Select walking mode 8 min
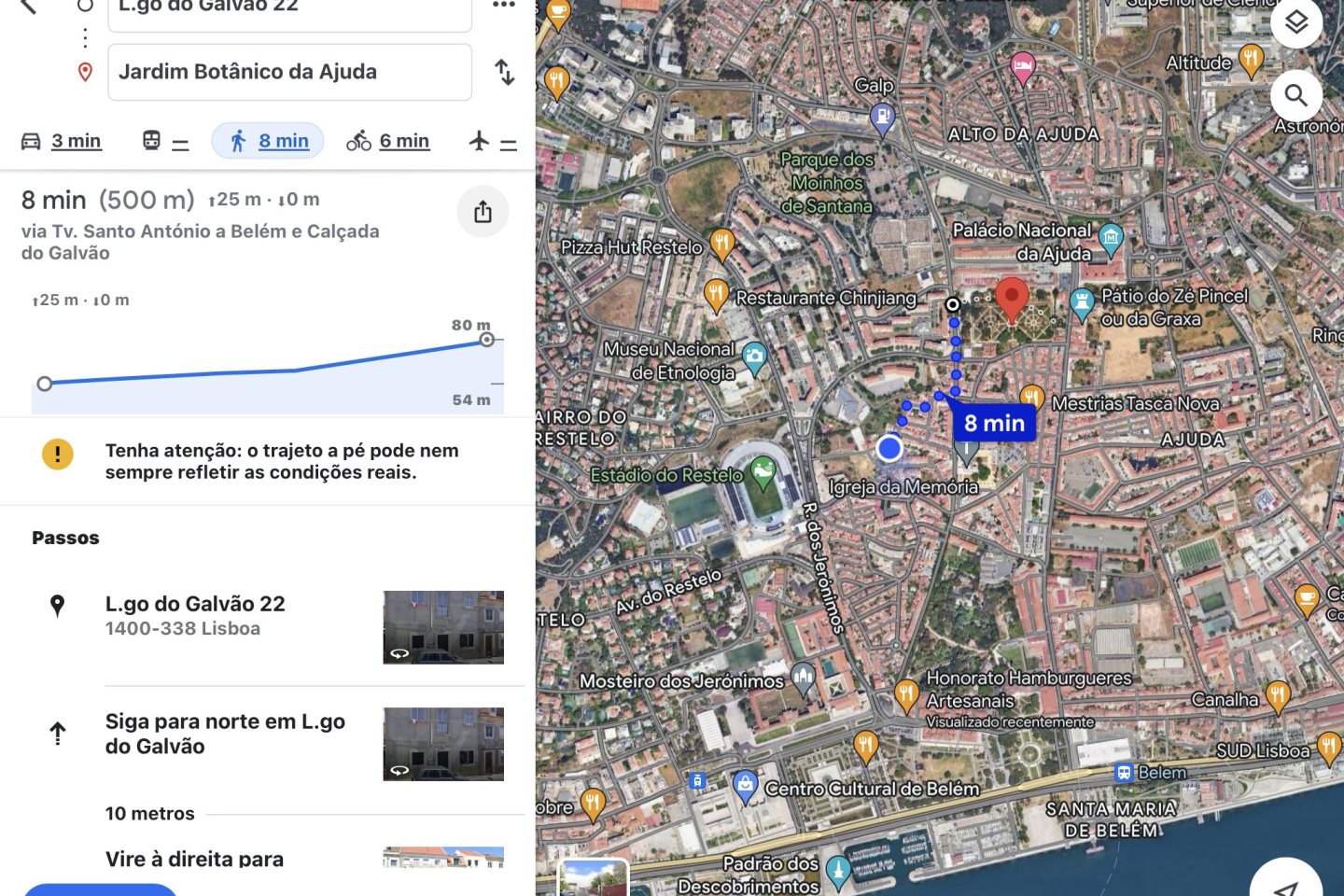The height and width of the screenshot is (896, 1344). point(268,141)
